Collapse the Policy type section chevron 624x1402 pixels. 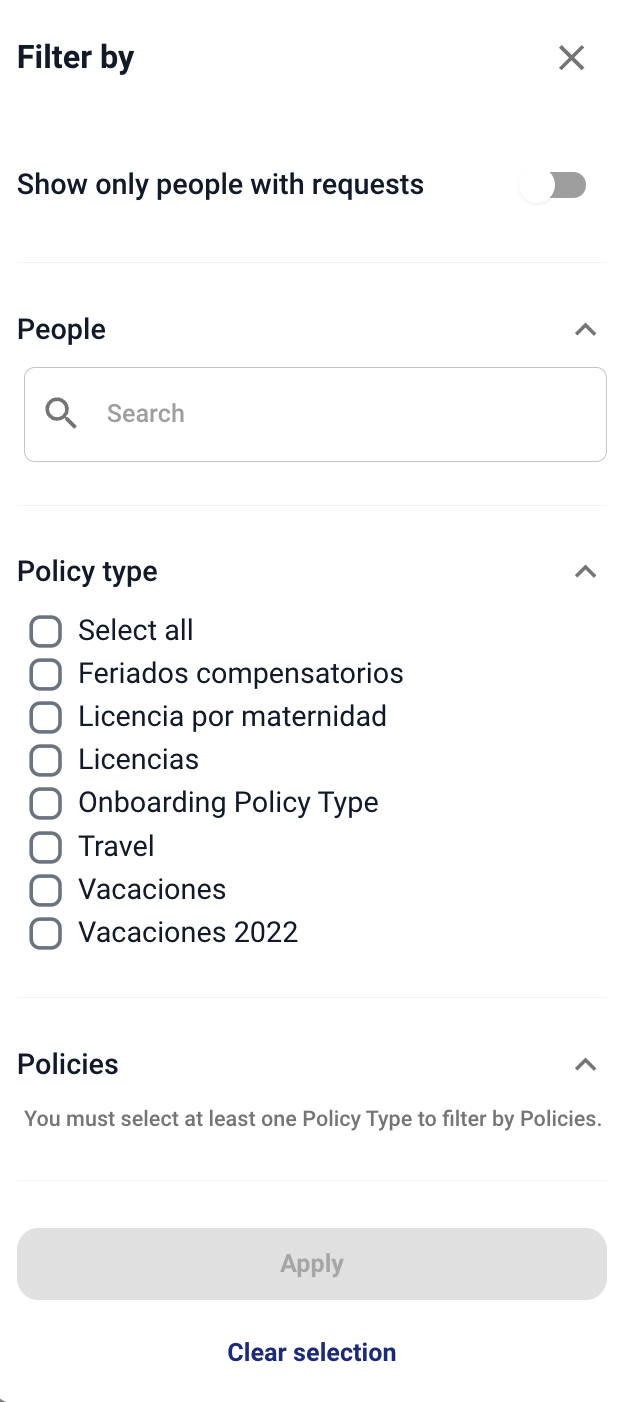pos(585,572)
